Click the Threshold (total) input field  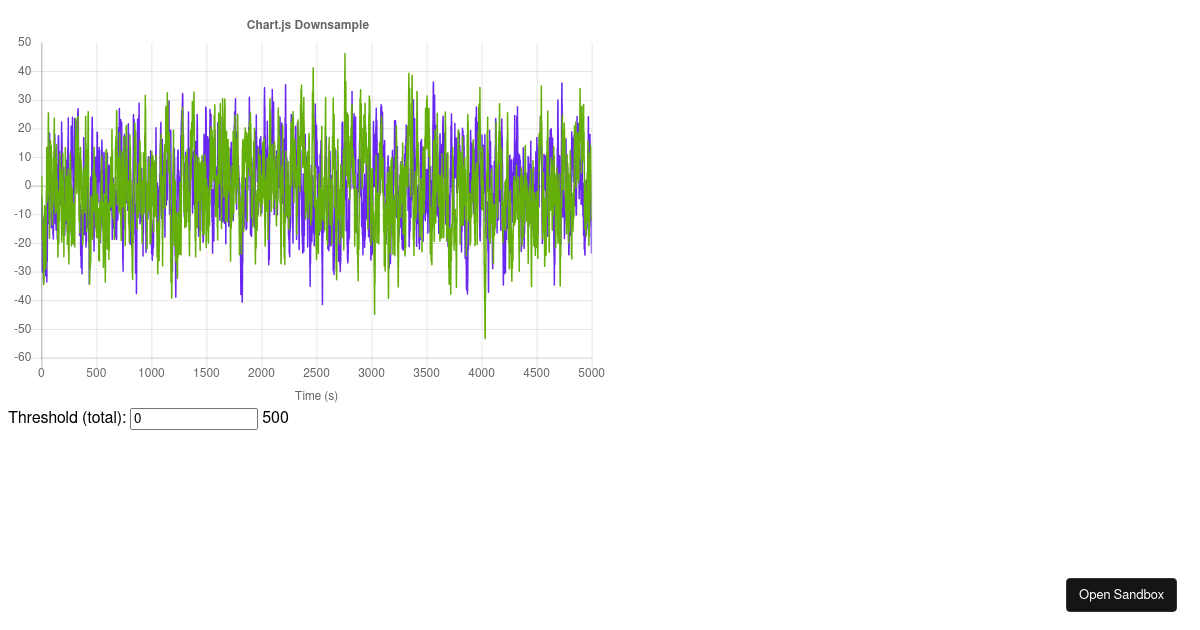(x=193, y=418)
